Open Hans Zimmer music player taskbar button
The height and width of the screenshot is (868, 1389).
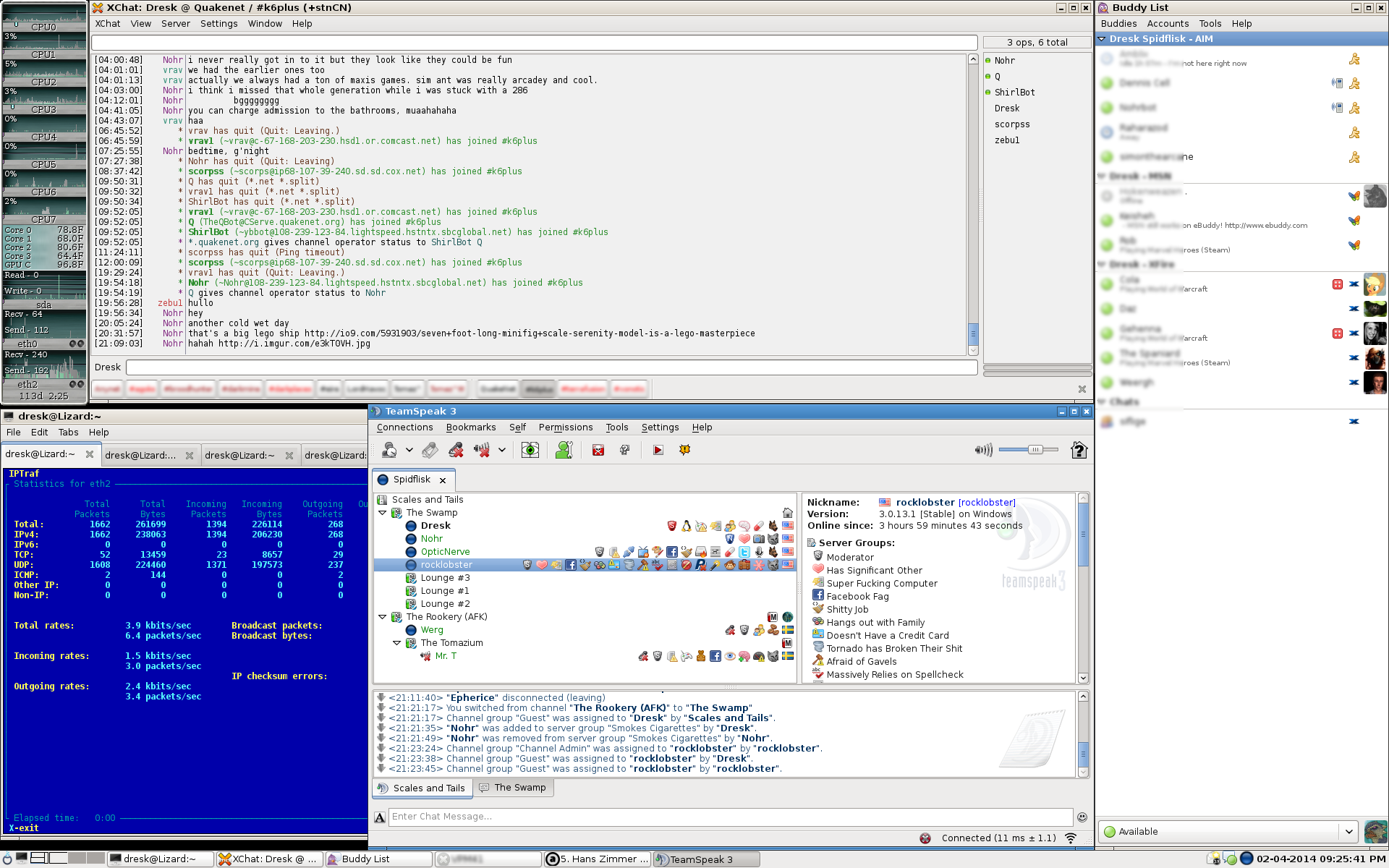click(x=598, y=859)
